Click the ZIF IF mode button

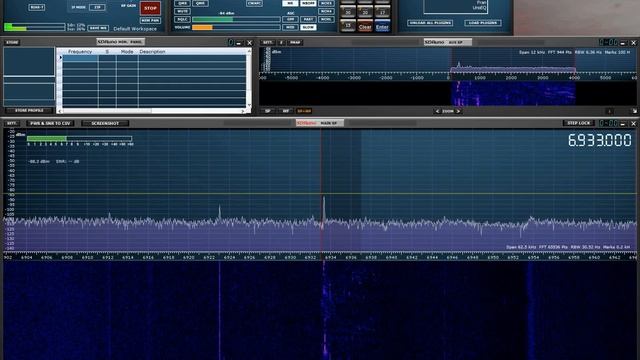[97, 7]
